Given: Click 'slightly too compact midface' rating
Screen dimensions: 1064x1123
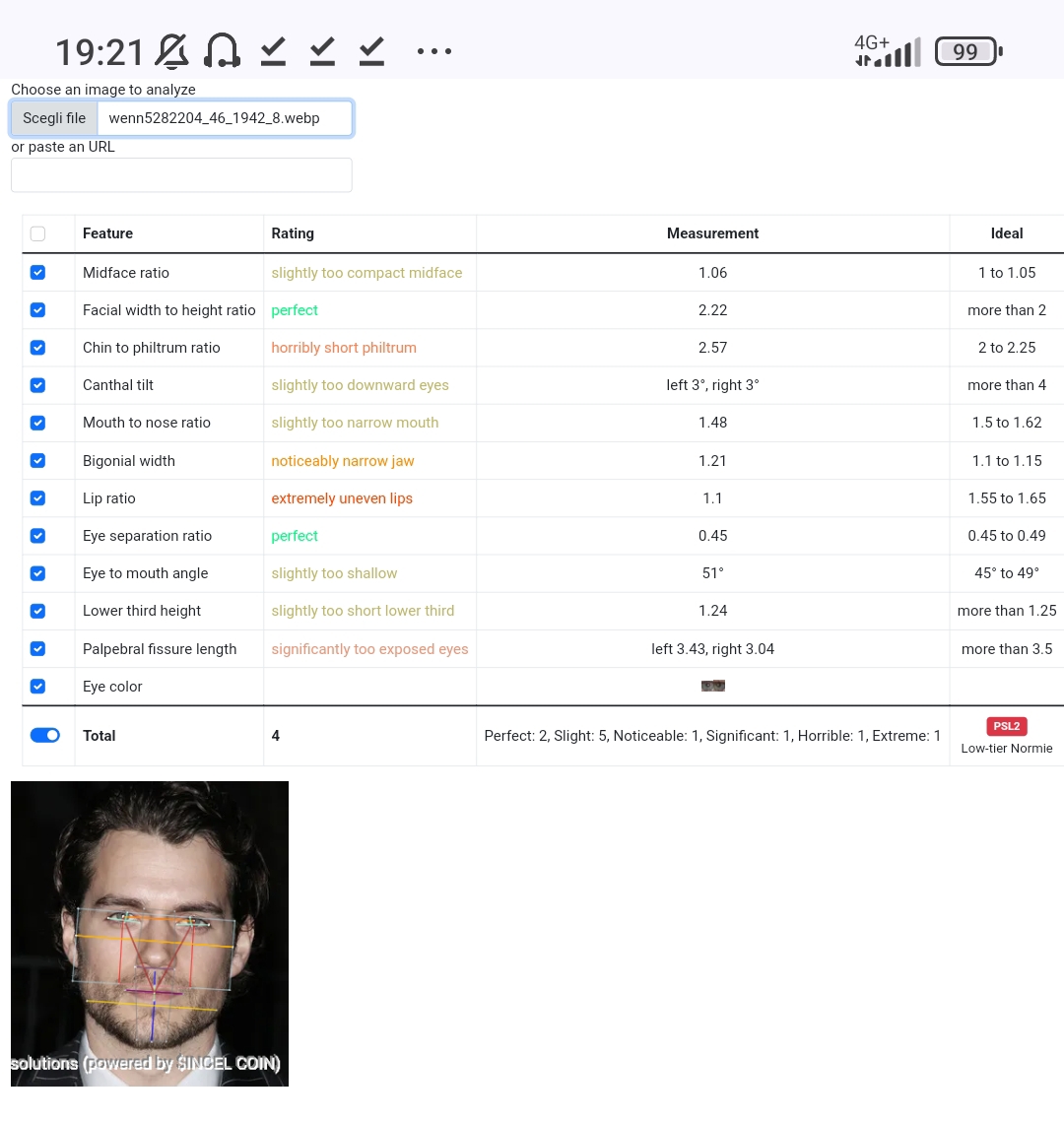Looking at the screenshot, I should click(366, 272).
